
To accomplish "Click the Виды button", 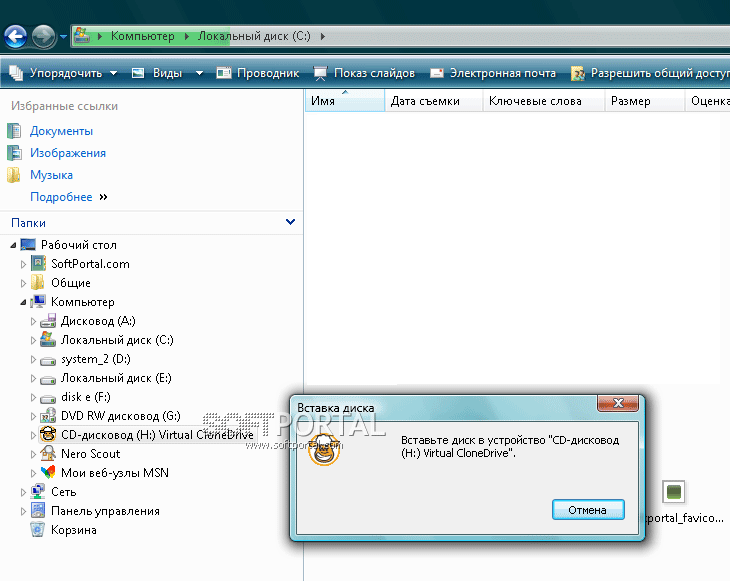I will [167, 73].
